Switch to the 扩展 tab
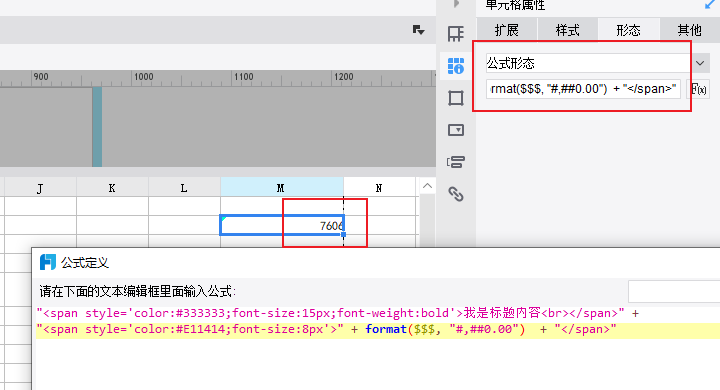Screen dimensions: 720x390 [506, 30]
